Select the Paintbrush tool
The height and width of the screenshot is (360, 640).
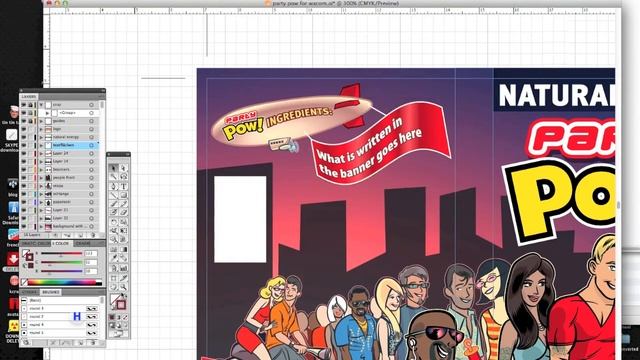(114, 203)
